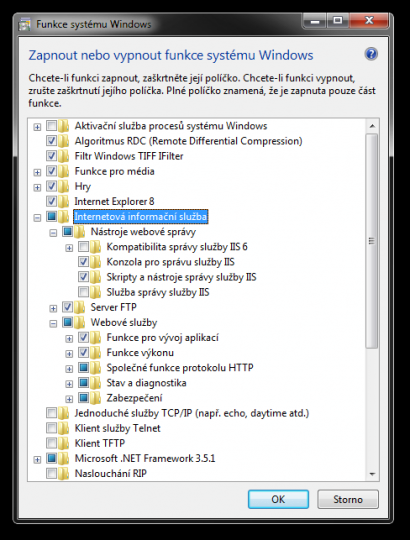Click folder icon next to Server FTP
Image resolution: width=410 pixels, height=540 pixels.
pos(80,307)
